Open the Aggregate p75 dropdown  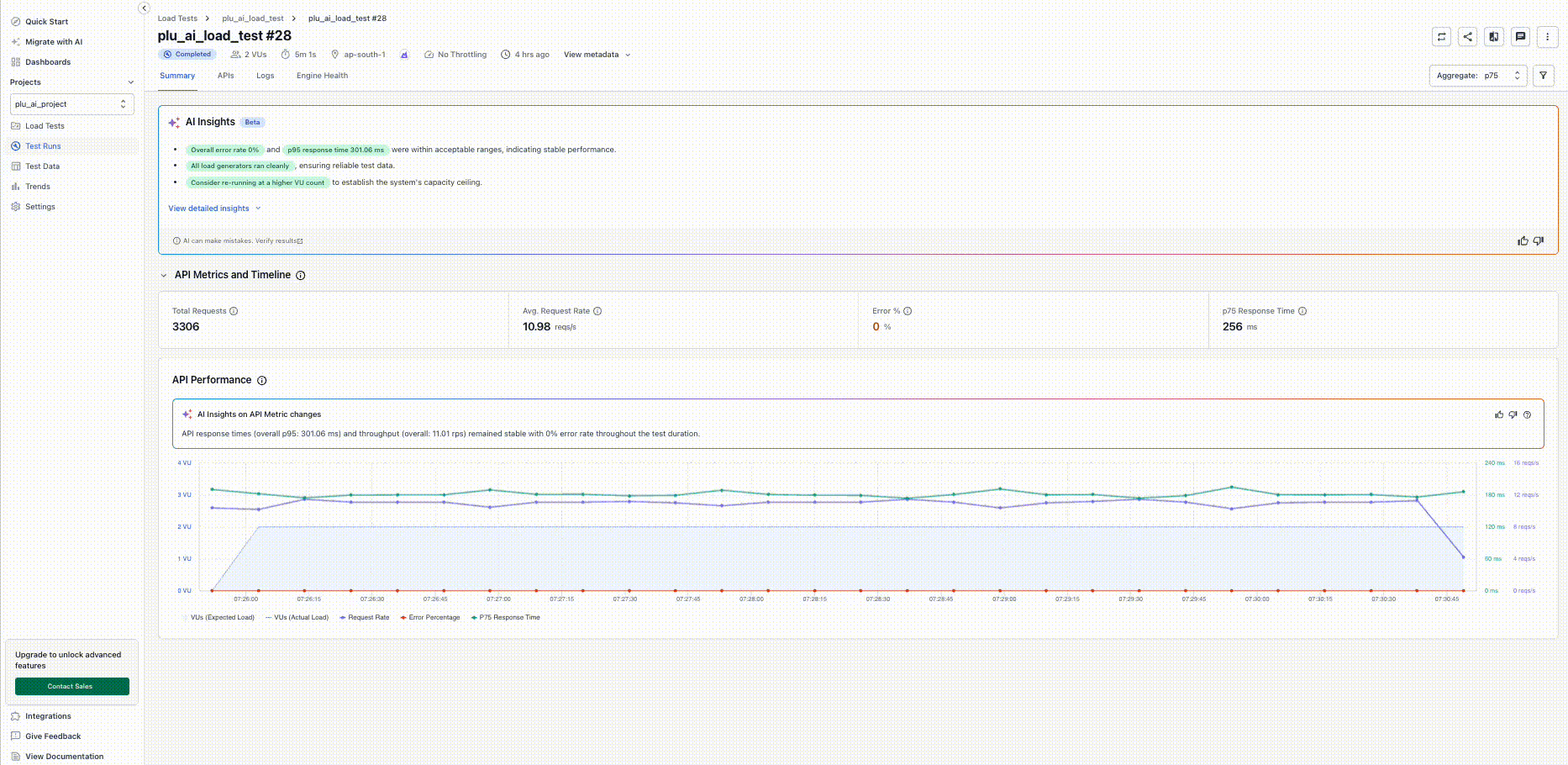1478,76
